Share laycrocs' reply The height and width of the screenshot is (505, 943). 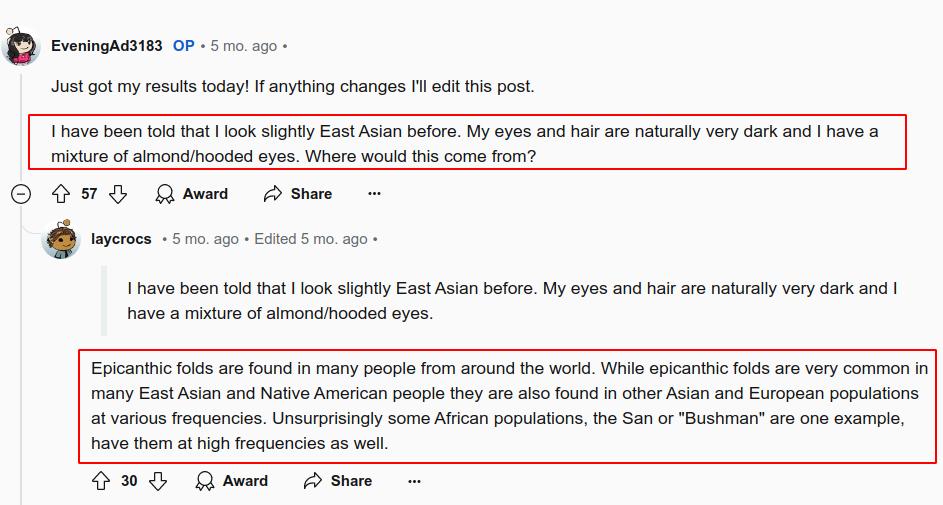click(338, 481)
